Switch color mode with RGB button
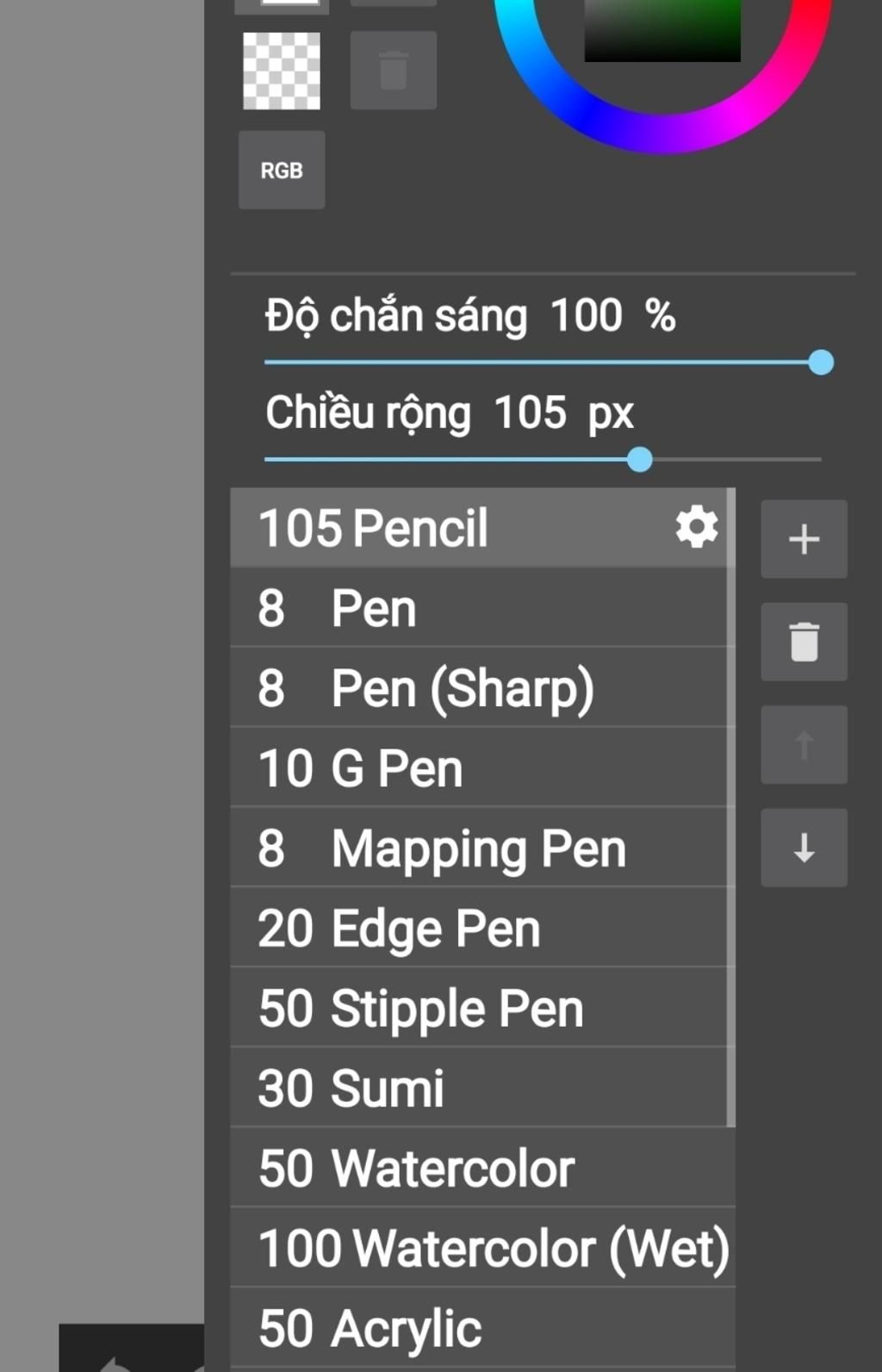This screenshot has height=1372, width=882. point(282,171)
